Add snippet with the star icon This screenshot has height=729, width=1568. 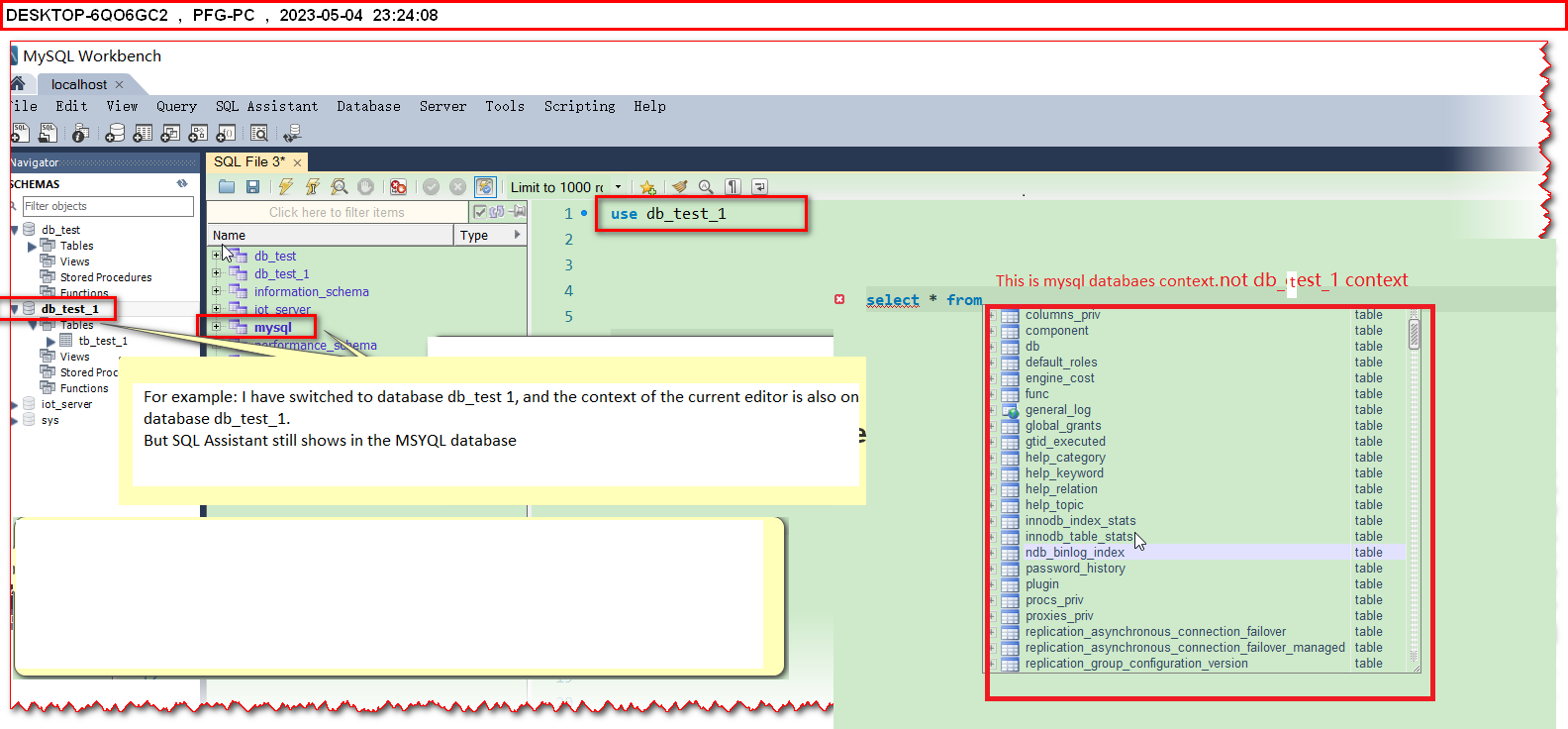pos(647,187)
